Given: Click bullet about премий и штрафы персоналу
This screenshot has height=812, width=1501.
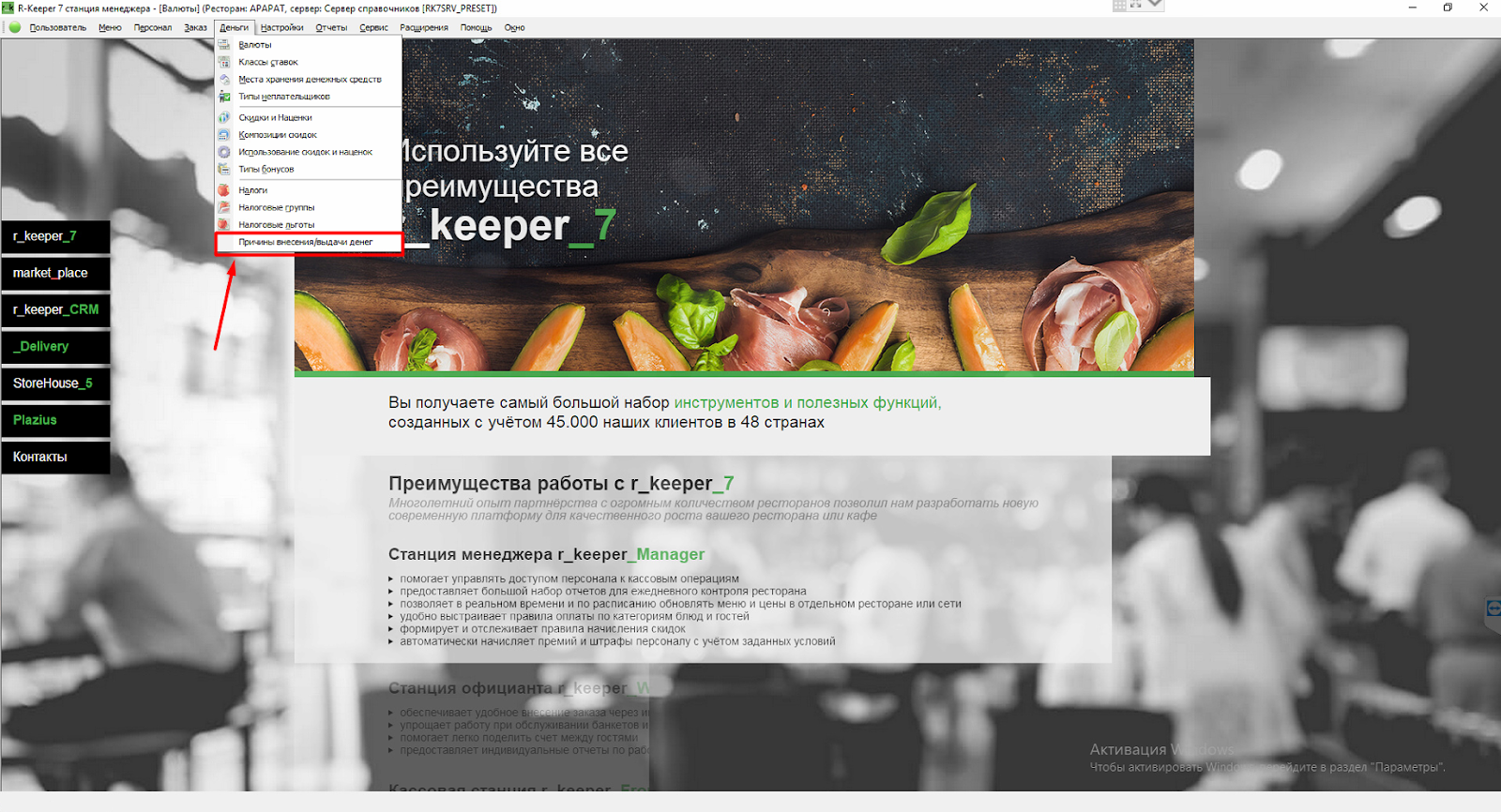Looking at the screenshot, I should pos(617,641).
